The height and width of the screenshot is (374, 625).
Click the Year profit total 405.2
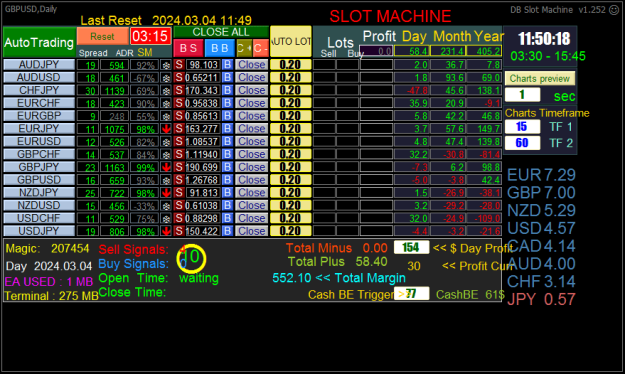[484, 51]
